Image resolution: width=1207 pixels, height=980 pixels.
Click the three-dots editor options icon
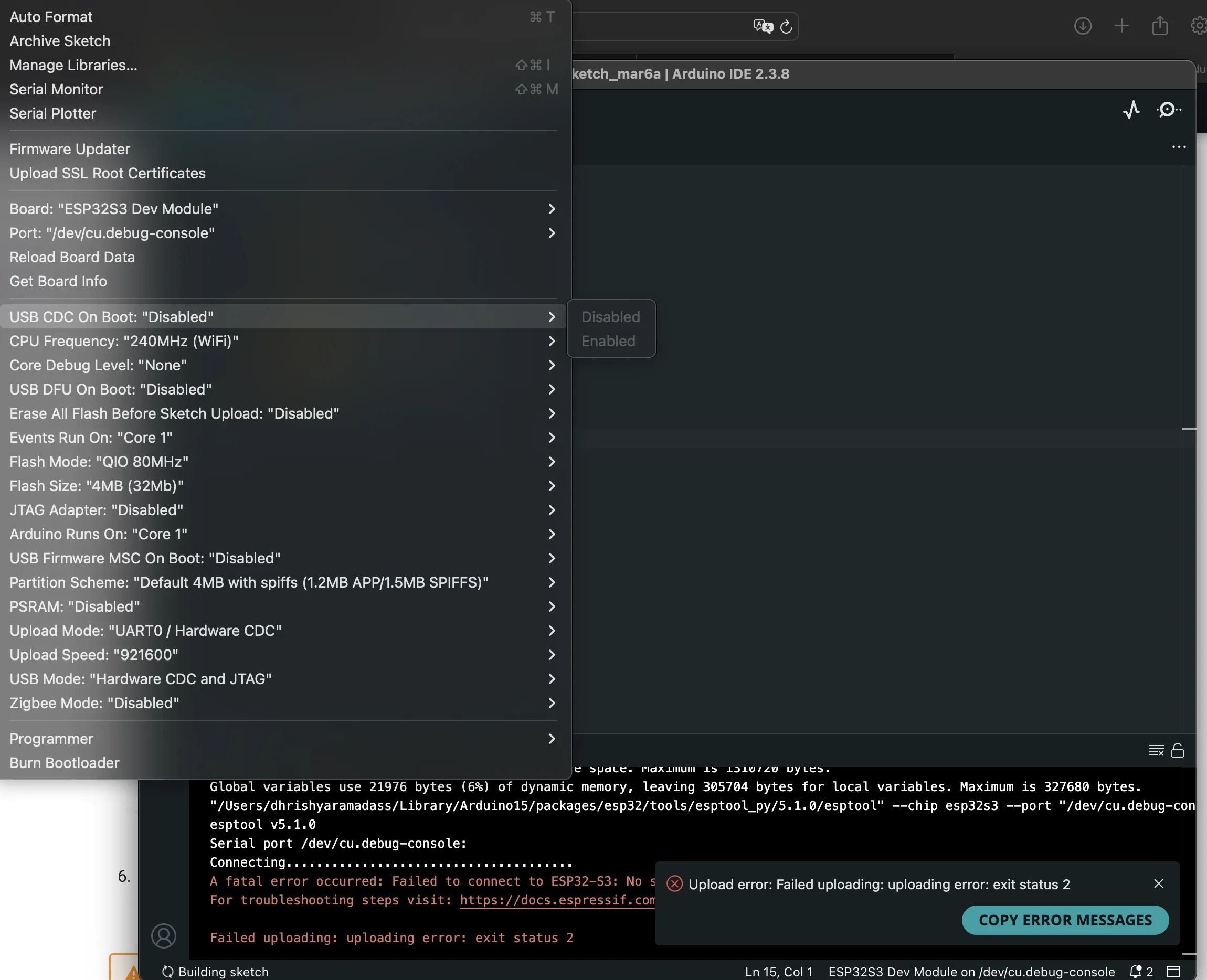(x=1179, y=147)
